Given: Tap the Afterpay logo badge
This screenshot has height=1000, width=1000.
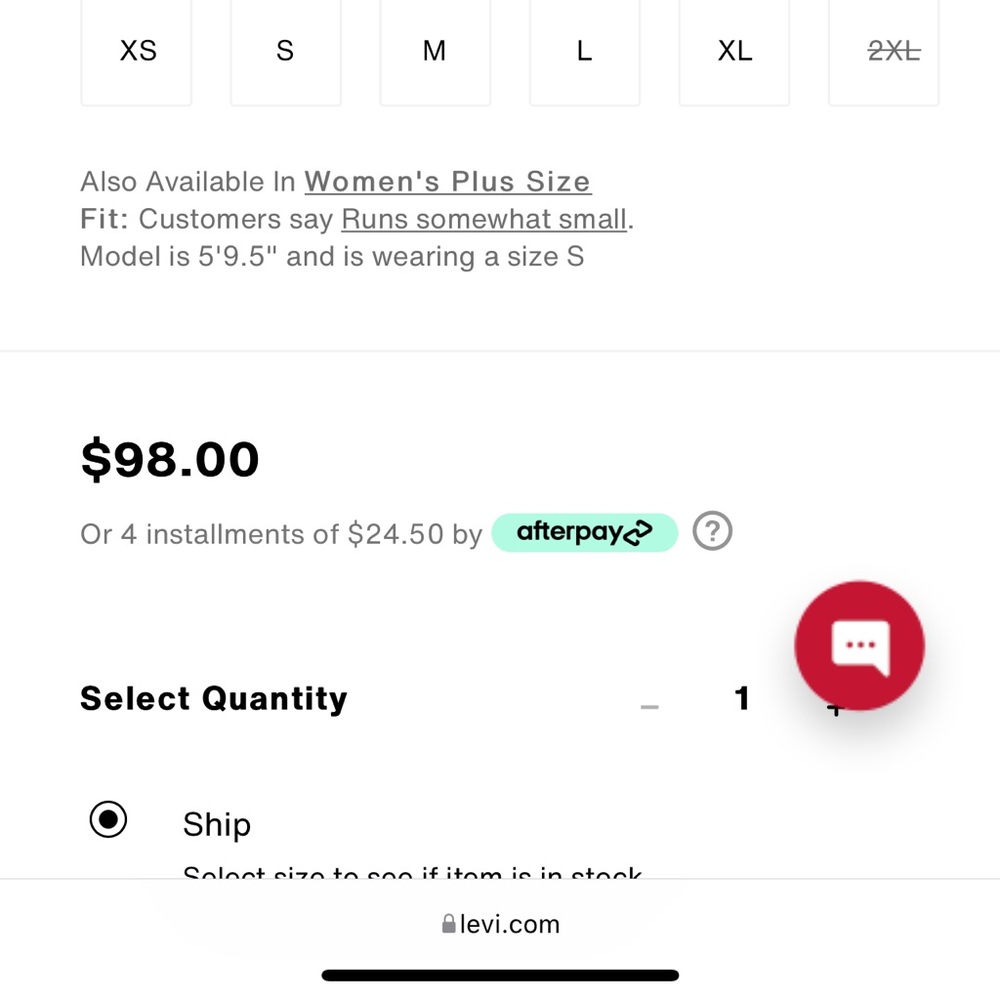Looking at the screenshot, I should pos(584,533).
